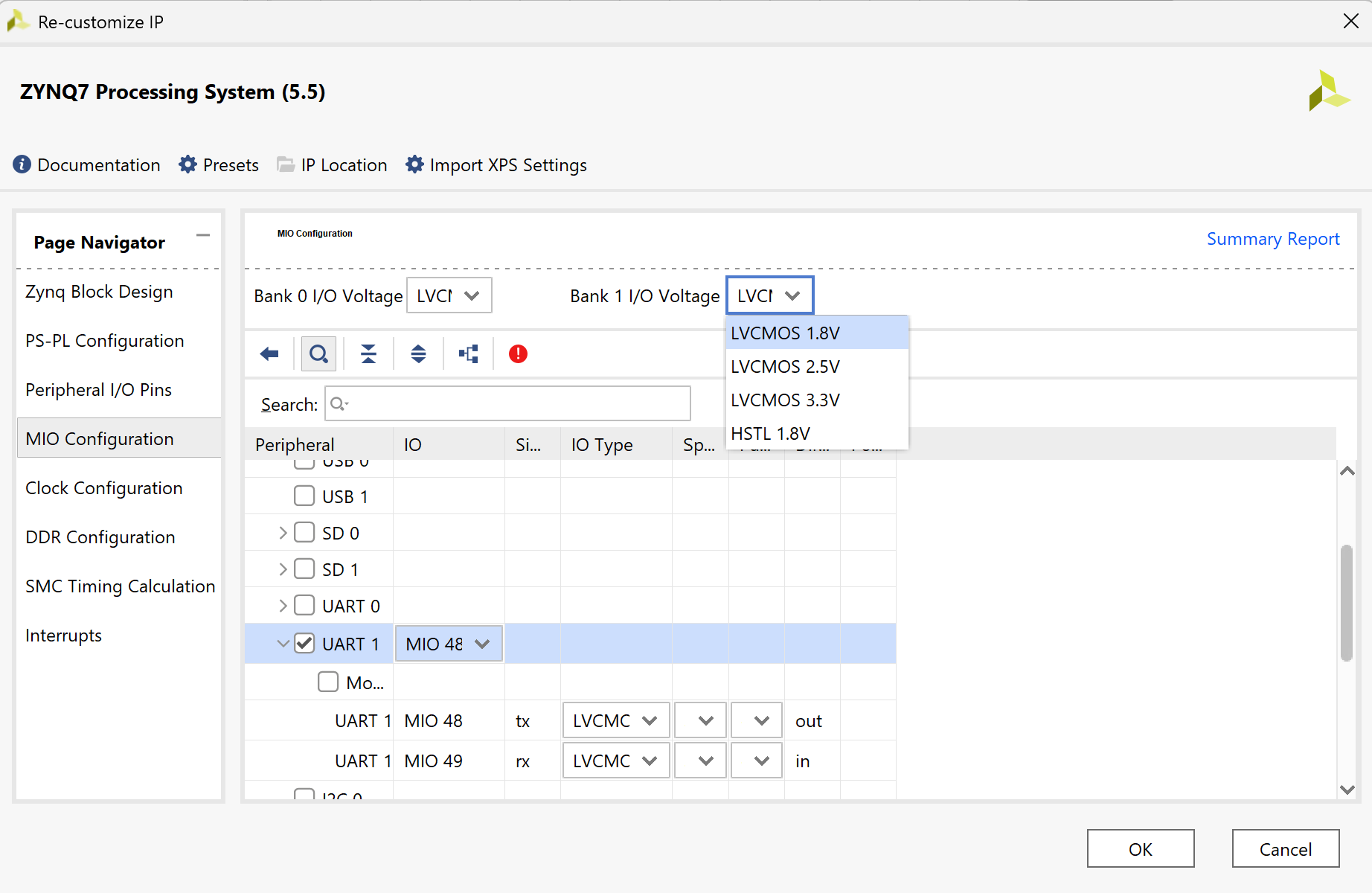Click the Expand All toolbar icon
Screen dimensions: 1372x893
pyautogui.click(x=418, y=354)
